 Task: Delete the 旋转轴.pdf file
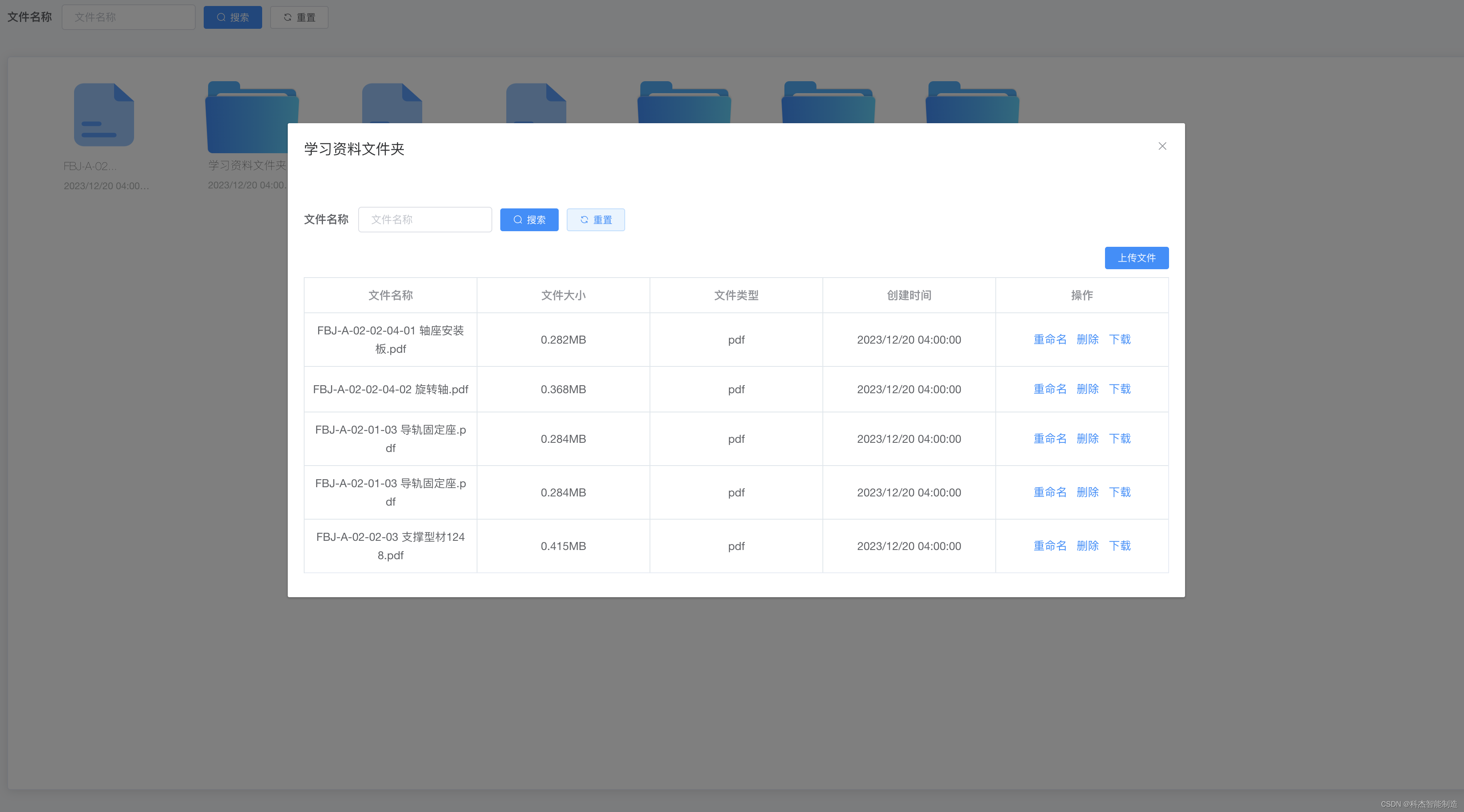click(1088, 389)
